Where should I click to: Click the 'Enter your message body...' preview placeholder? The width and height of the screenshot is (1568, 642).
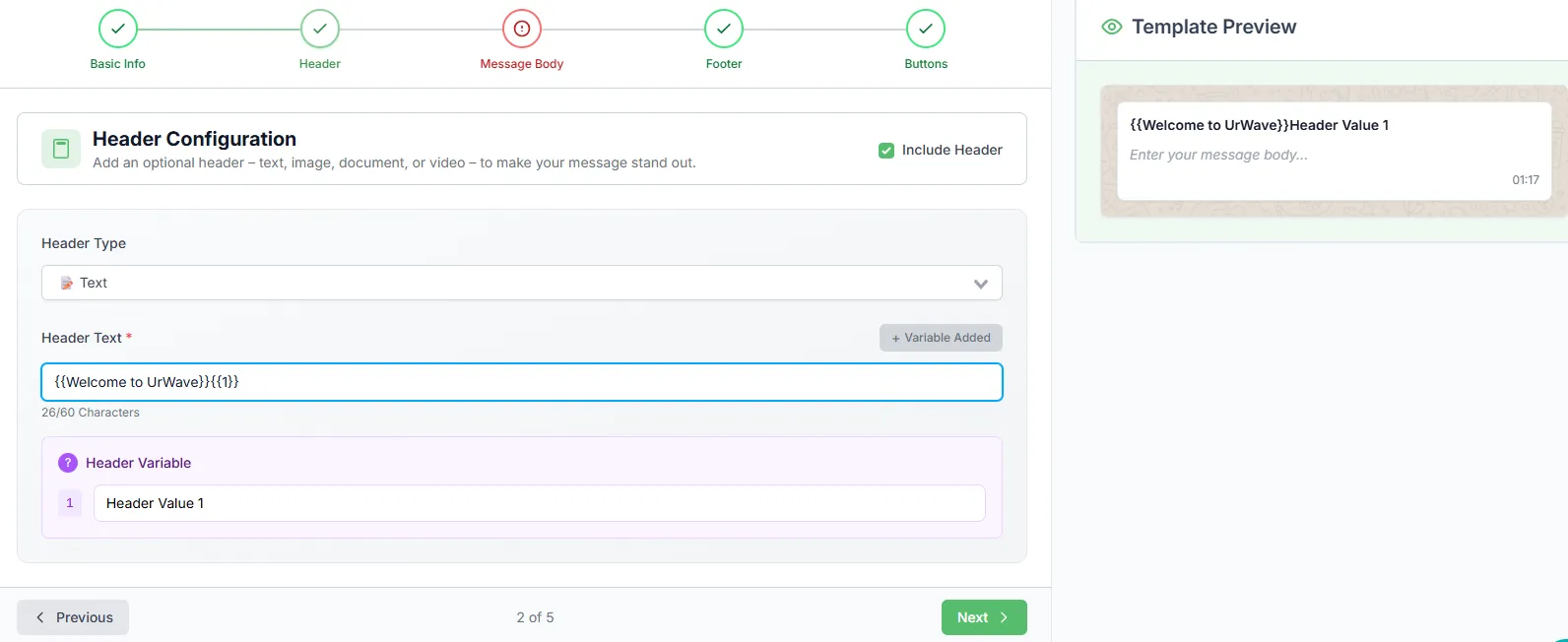tap(1218, 155)
